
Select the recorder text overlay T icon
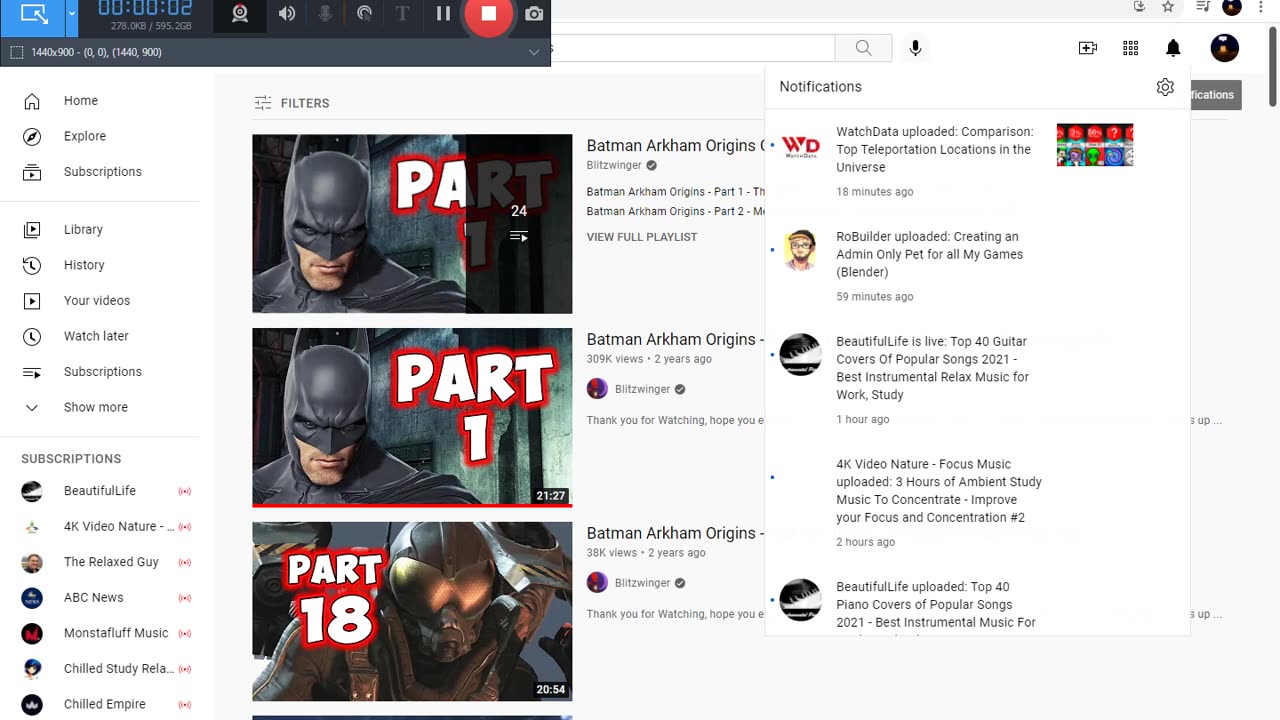coord(402,14)
